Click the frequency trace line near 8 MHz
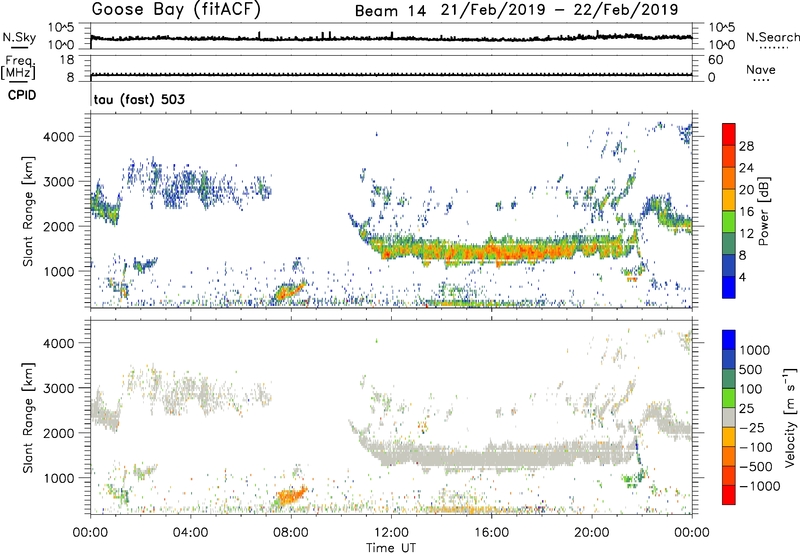 [x=391, y=75]
